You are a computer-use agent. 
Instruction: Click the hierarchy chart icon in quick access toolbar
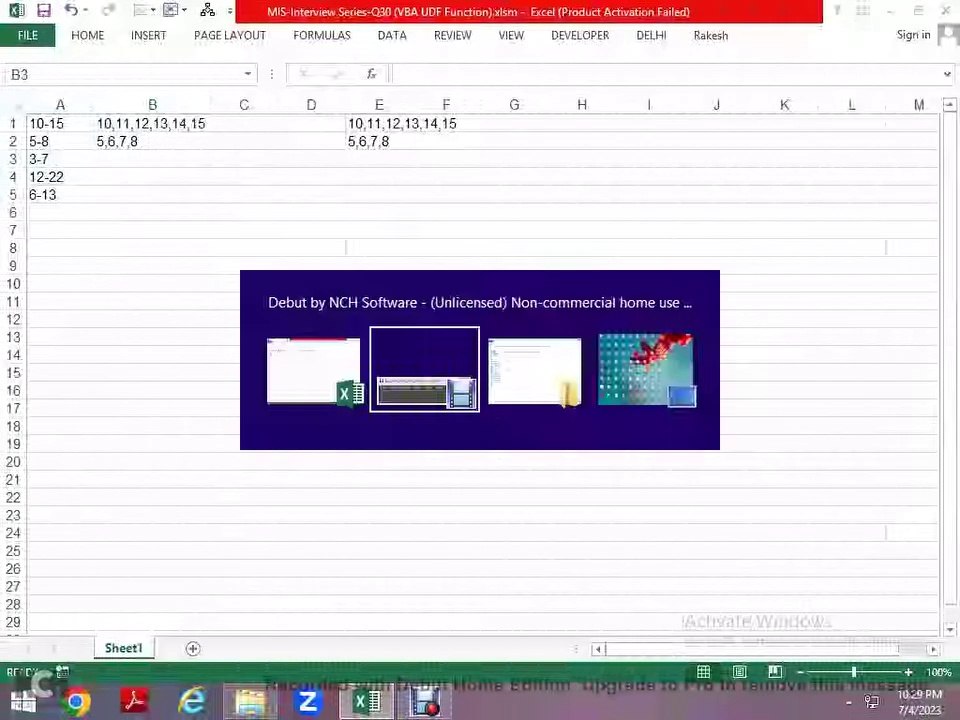click(x=208, y=10)
